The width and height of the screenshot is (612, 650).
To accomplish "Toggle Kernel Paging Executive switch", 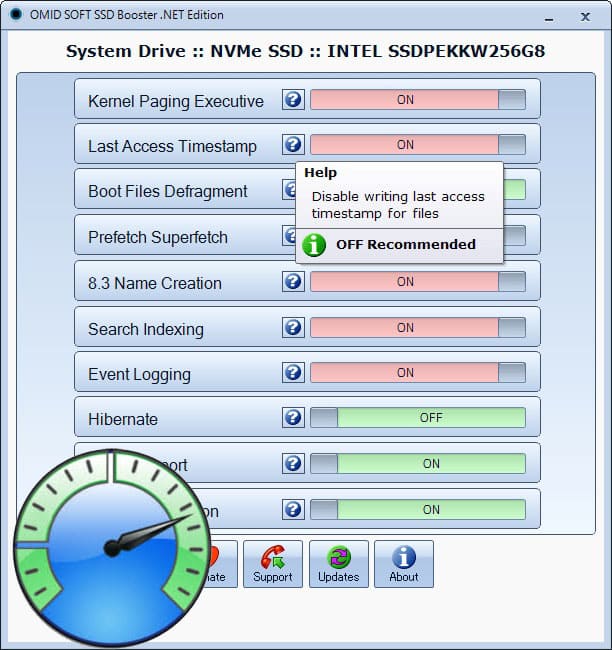I will click(x=418, y=99).
